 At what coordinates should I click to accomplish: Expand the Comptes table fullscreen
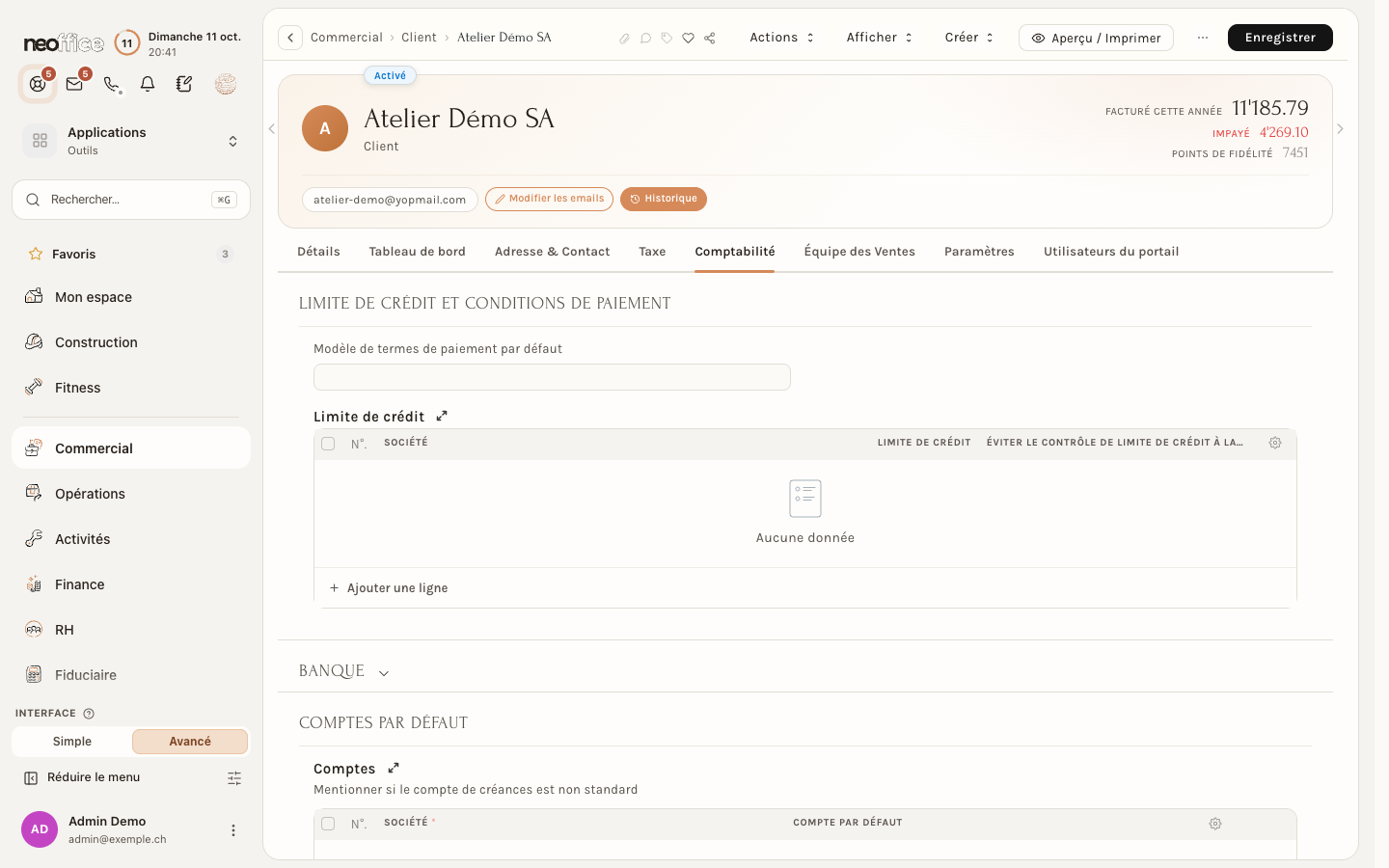tap(394, 768)
